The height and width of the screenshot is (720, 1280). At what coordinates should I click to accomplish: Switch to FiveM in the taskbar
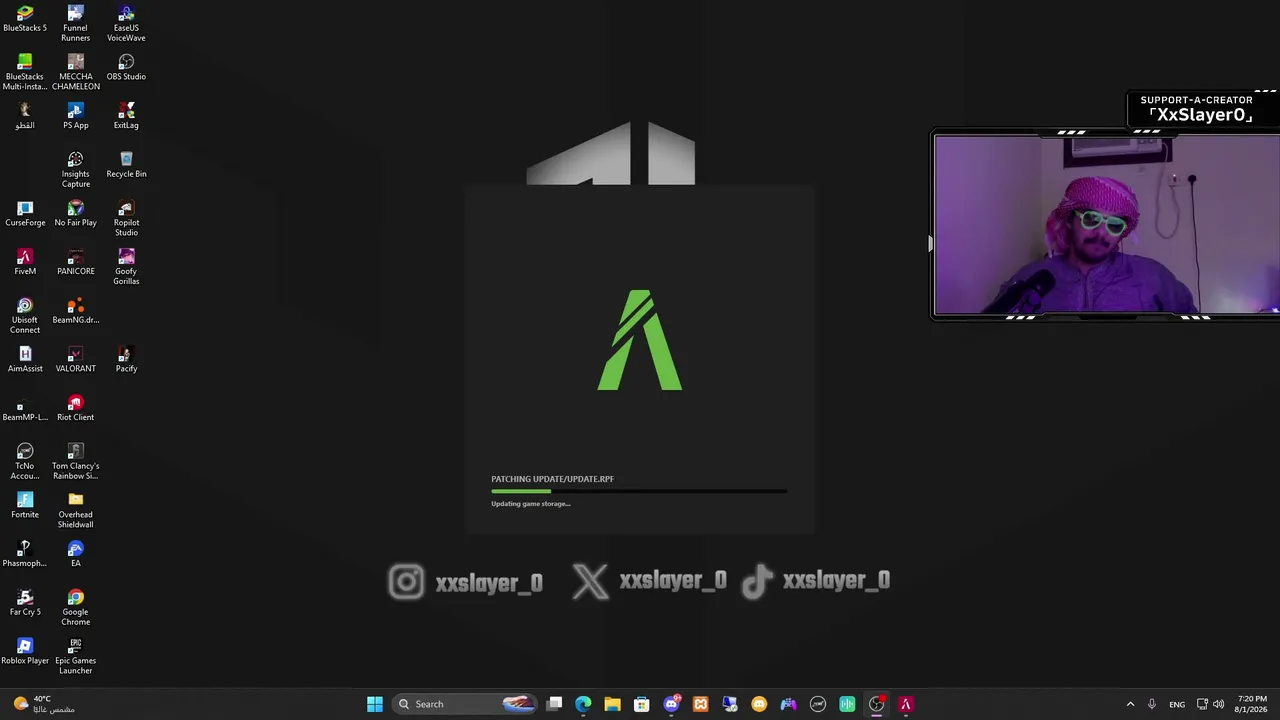[906, 704]
